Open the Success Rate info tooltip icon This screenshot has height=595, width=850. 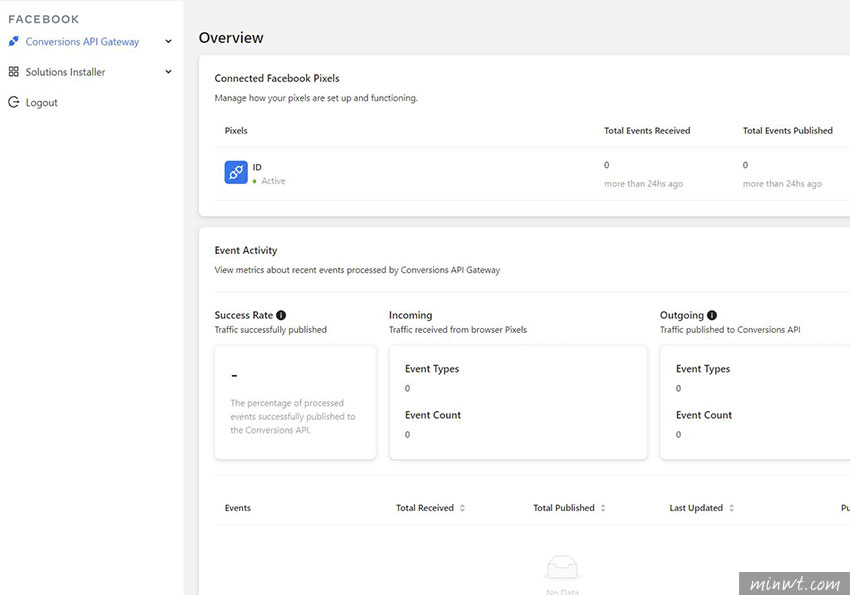(281, 315)
